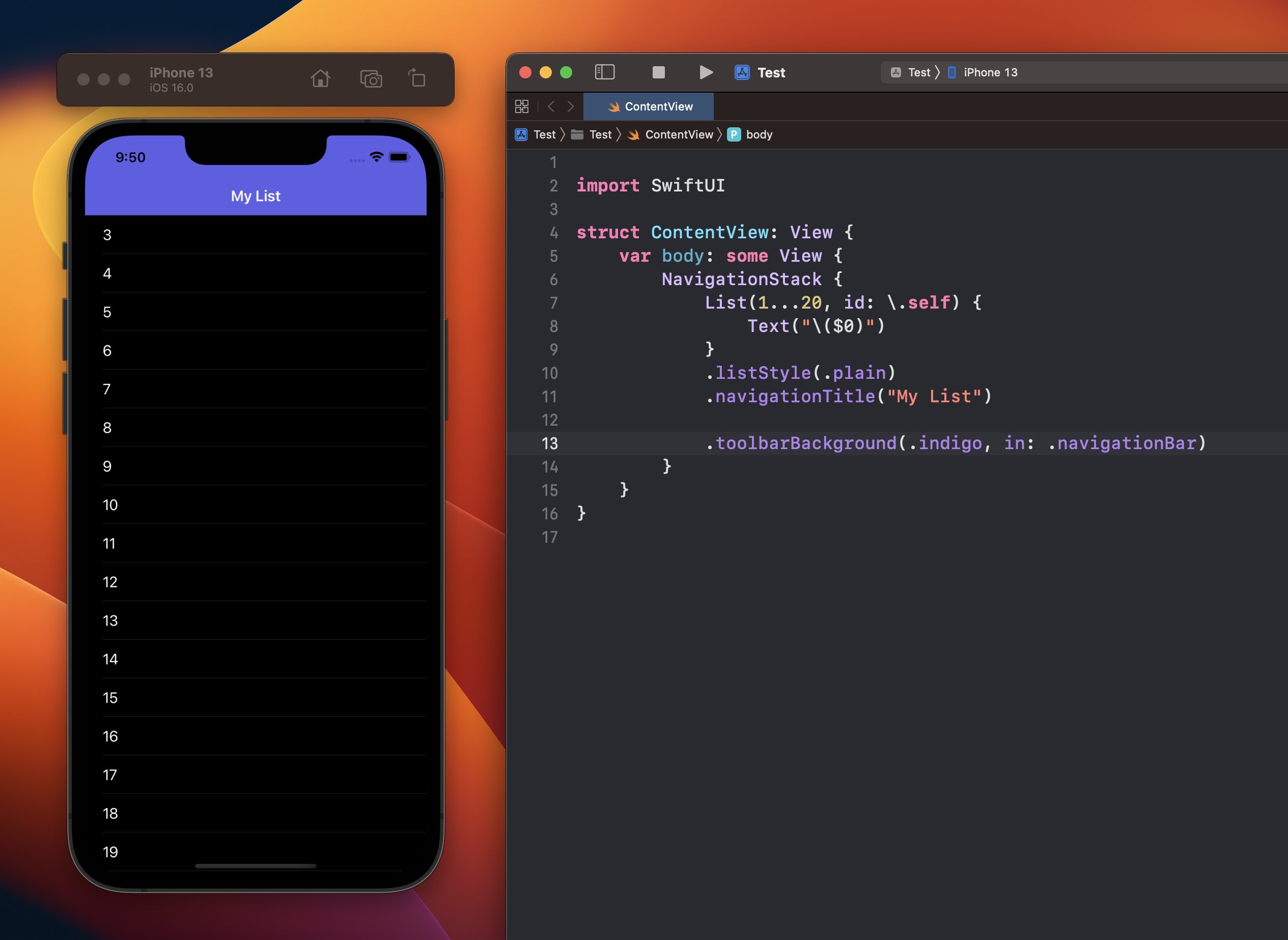Click the 9:50 clock in the simulator status bar
The image size is (1288, 940).
click(x=130, y=158)
